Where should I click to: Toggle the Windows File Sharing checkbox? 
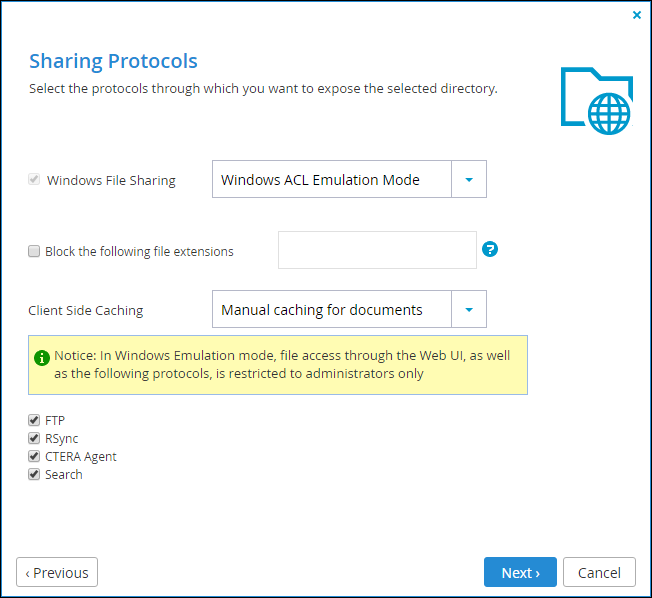click(34, 180)
